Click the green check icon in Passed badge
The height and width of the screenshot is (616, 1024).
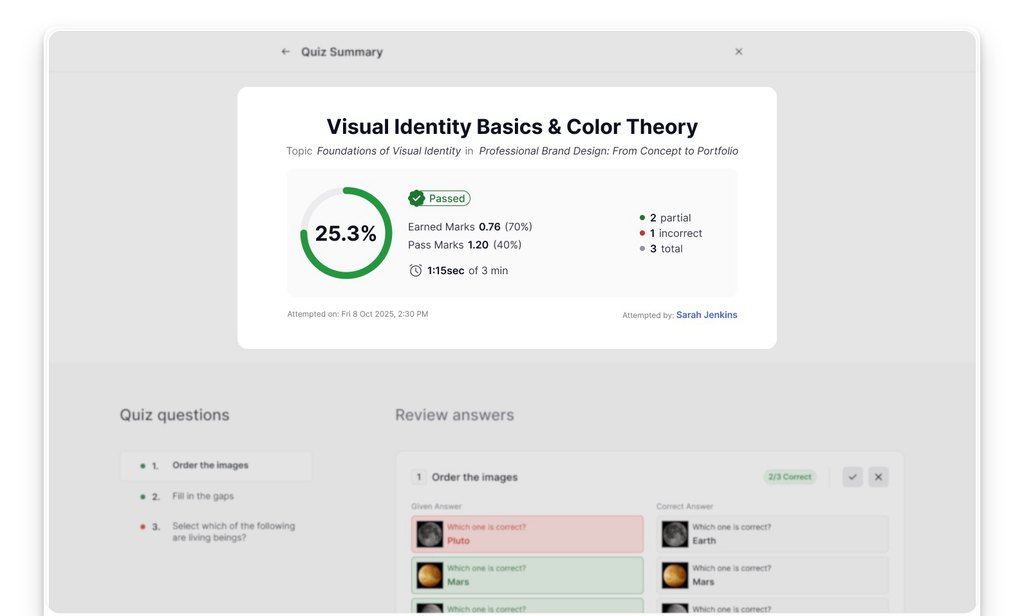pyautogui.click(x=417, y=198)
